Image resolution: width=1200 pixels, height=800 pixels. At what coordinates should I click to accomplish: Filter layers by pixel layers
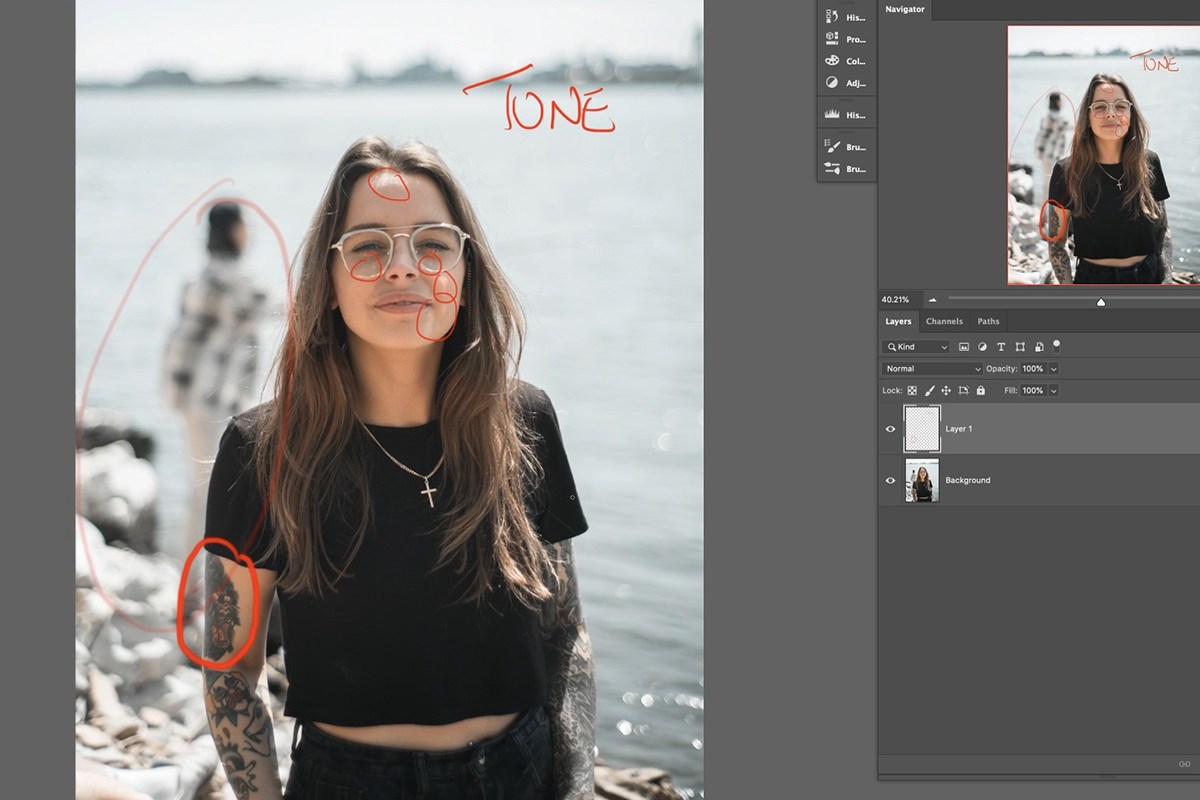pyautogui.click(x=964, y=347)
